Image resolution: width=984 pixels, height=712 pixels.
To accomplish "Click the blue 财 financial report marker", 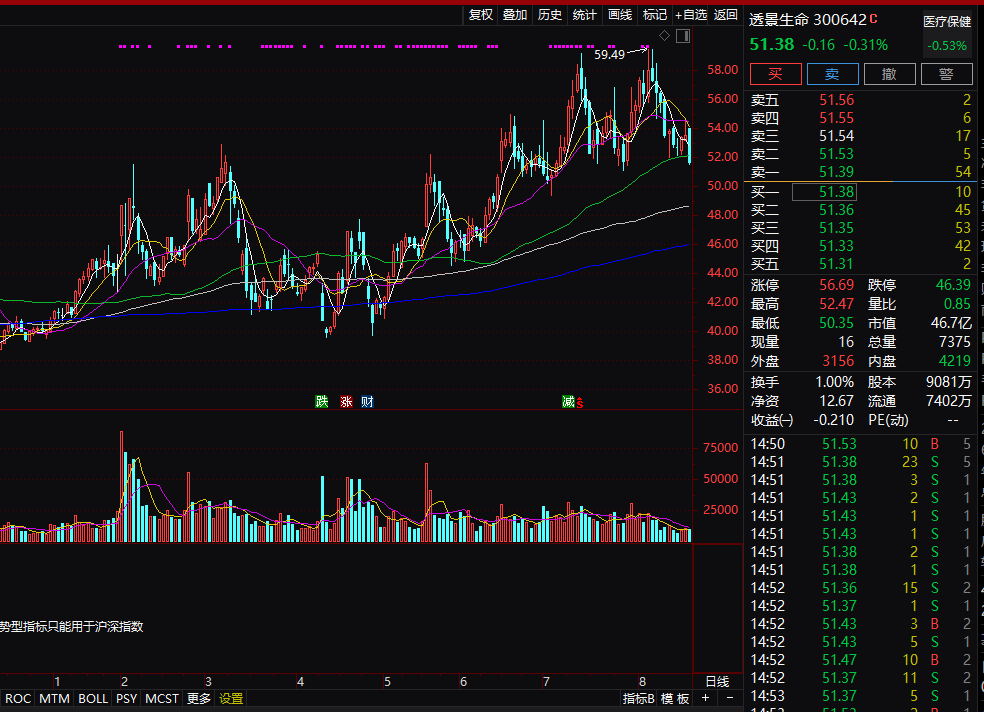I will point(368,402).
